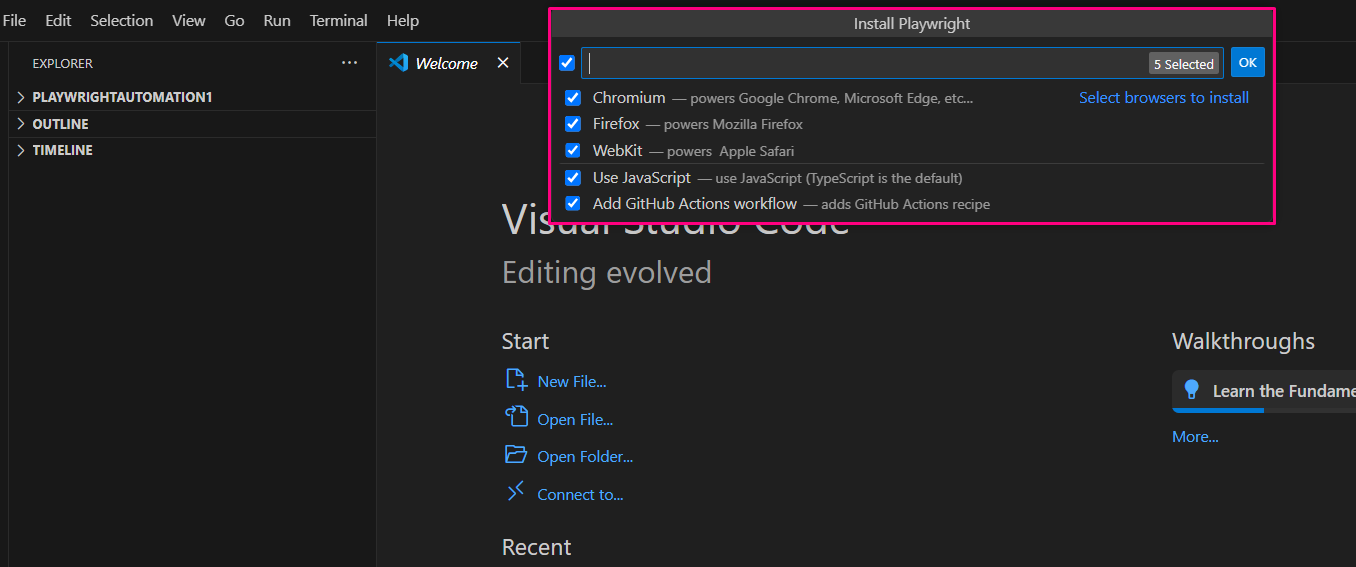
Task: Open the Learn the Fundamentals walkthrough
Action: (1264, 391)
